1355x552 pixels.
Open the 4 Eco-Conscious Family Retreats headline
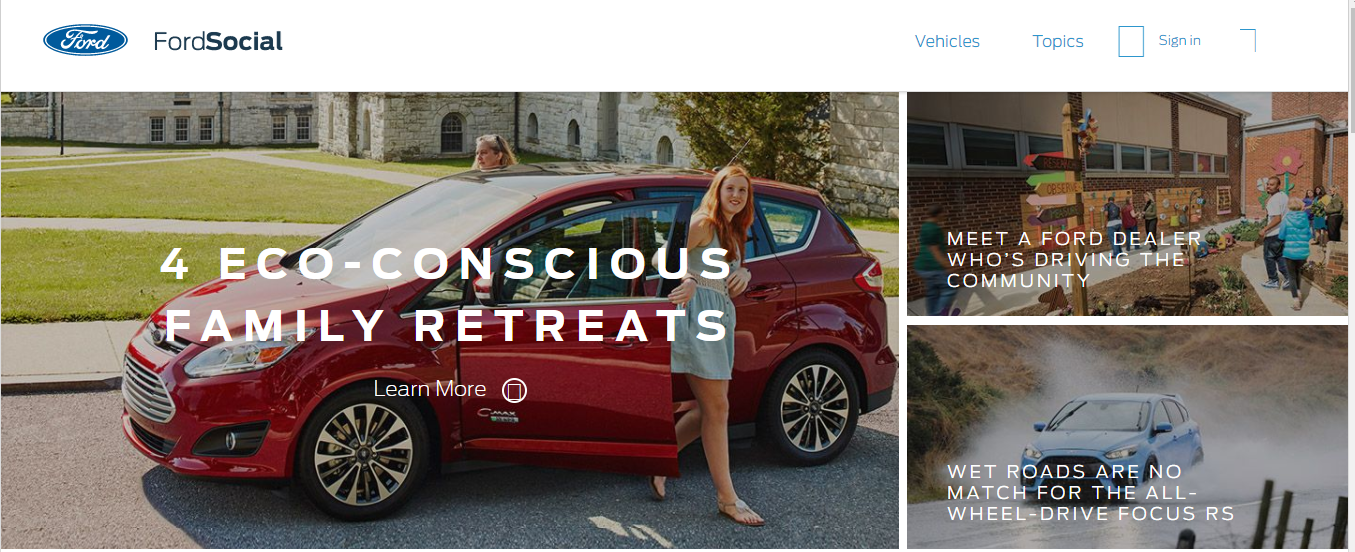448,294
